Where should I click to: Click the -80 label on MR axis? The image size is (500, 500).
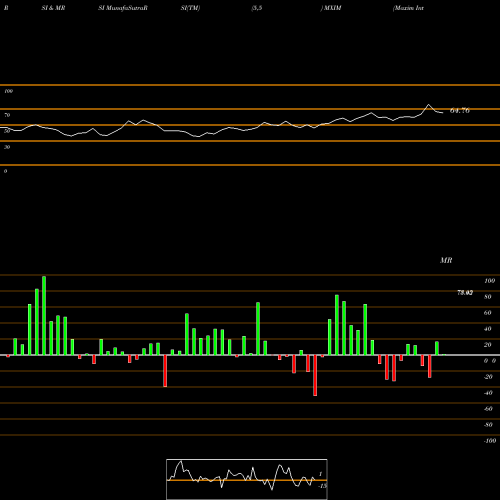point(488,425)
